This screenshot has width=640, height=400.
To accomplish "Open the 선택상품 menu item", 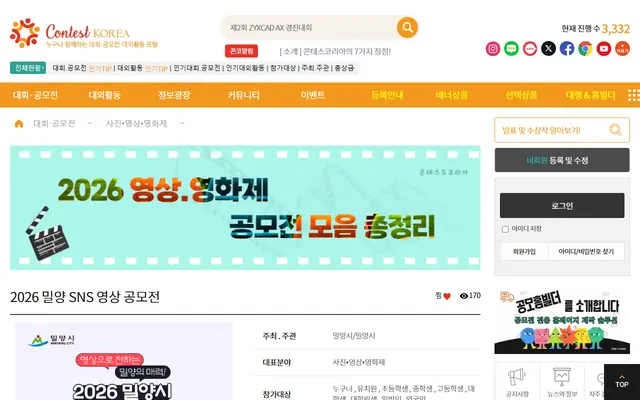I will tap(521, 95).
